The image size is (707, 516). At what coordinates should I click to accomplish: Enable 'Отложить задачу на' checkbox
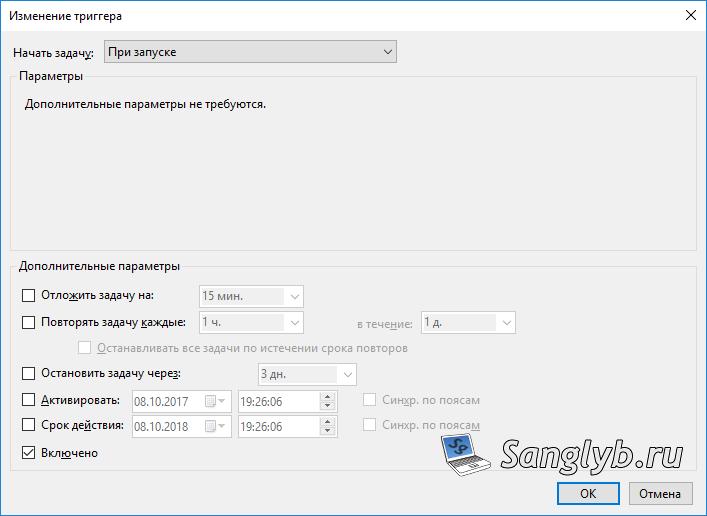(x=28, y=295)
